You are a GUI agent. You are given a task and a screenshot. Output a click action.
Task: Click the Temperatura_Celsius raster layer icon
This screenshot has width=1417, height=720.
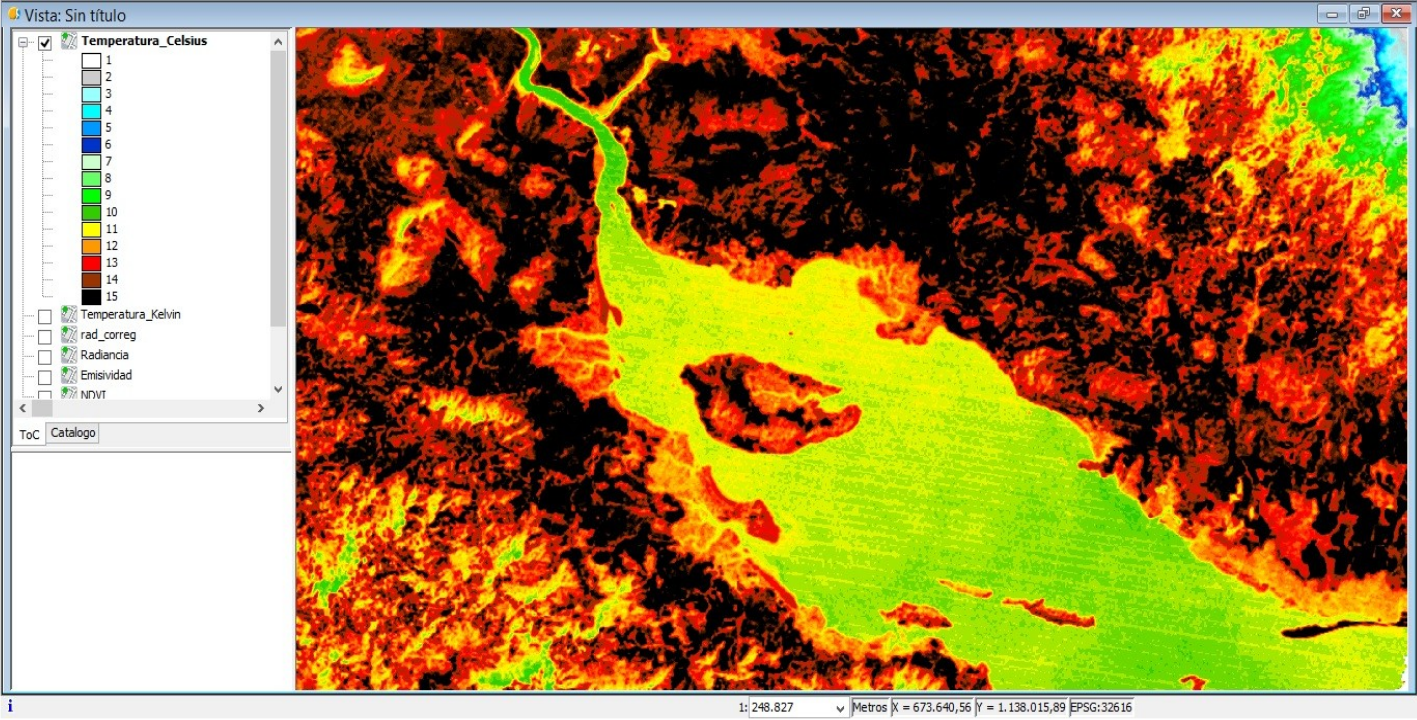(68, 42)
